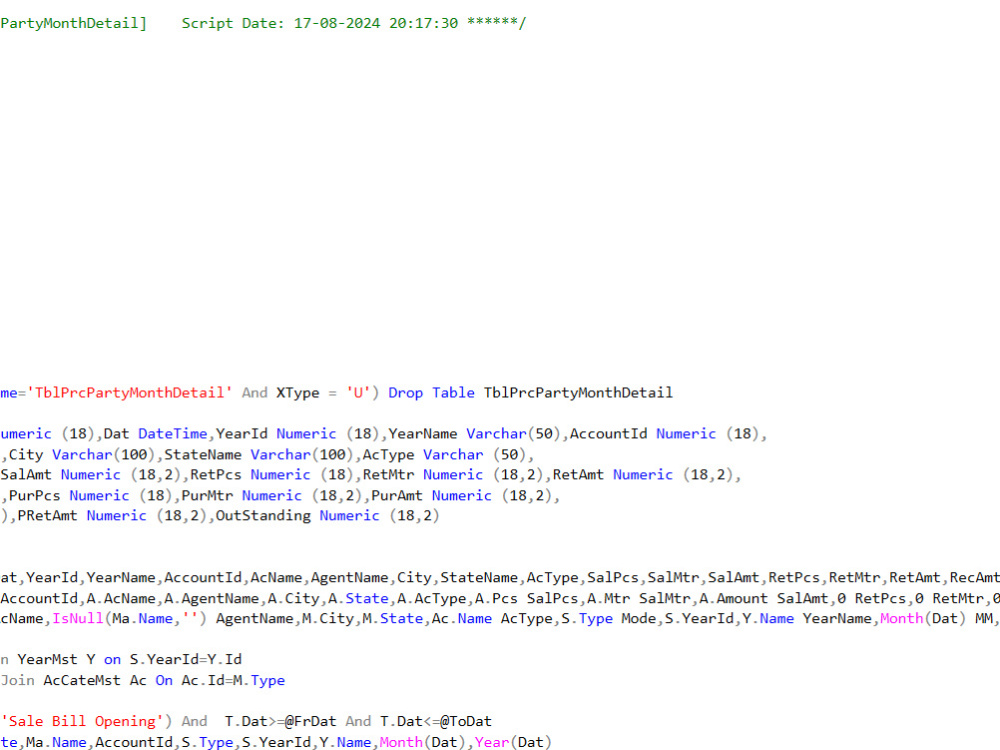This screenshot has height=750, width=1000.
Task: Click 'RetMtr' in the Numeric definitions line
Action: (x=388, y=475)
